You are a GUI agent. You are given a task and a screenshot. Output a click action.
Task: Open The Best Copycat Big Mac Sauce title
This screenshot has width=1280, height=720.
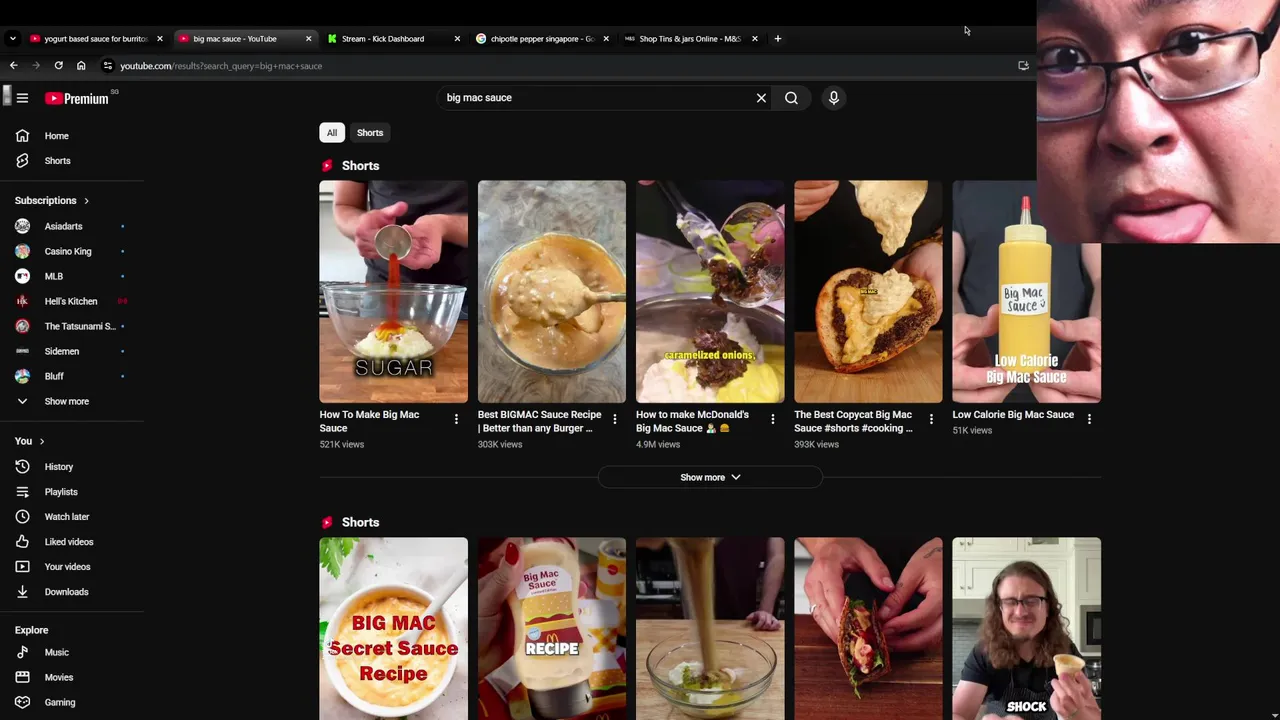pos(853,421)
